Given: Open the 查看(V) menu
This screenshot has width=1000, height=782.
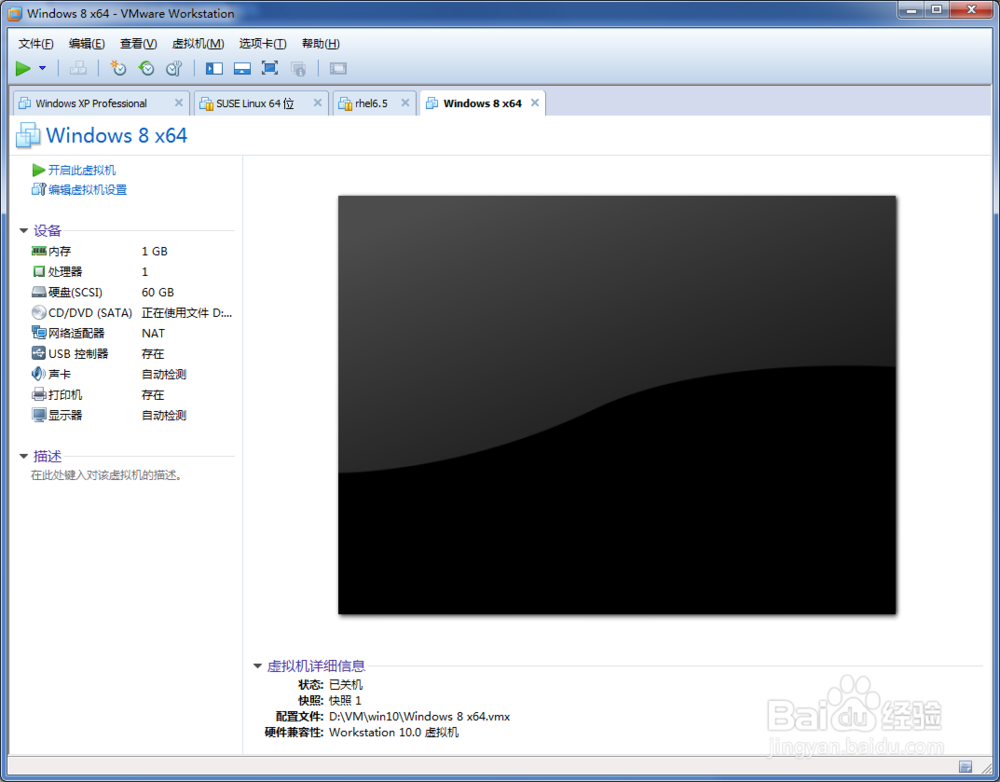Looking at the screenshot, I should point(138,43).
